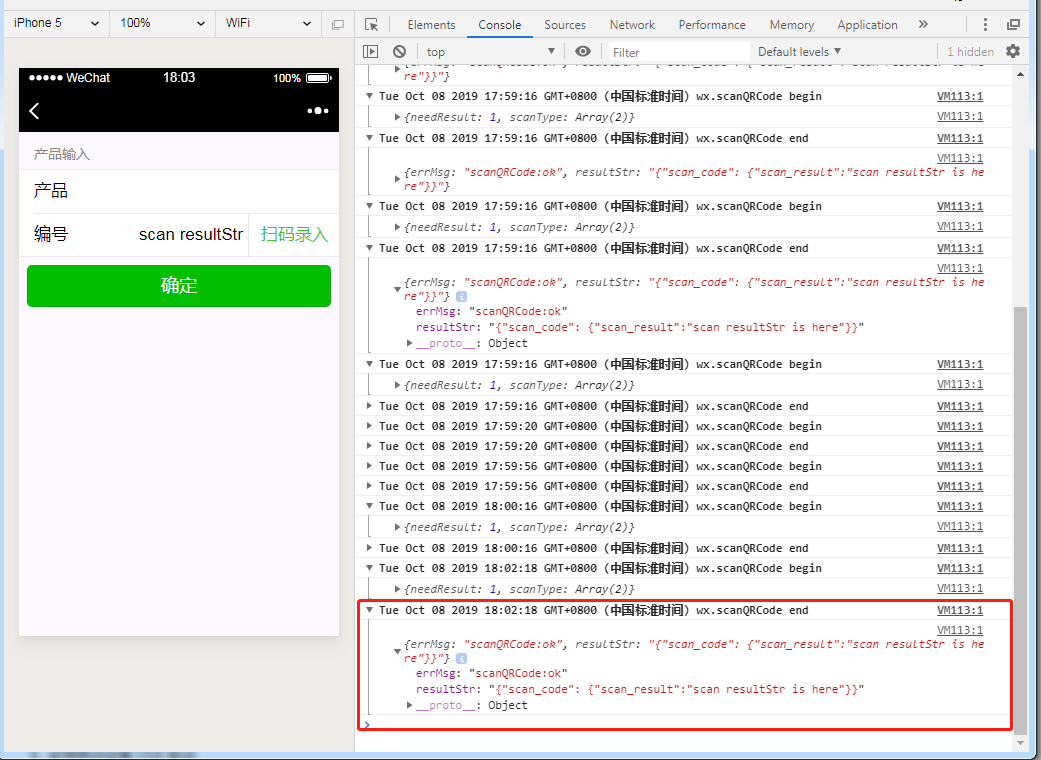Open the Default levels dropdown
1041x760 pixels.
(799, 52)
